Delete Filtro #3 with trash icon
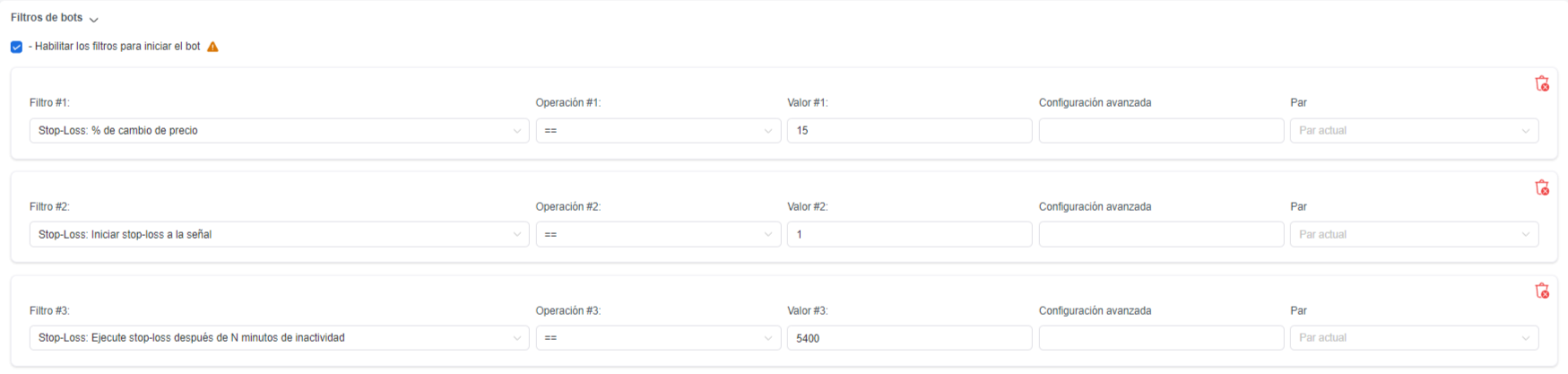1568x374 pixels. tap(1542, 291)
